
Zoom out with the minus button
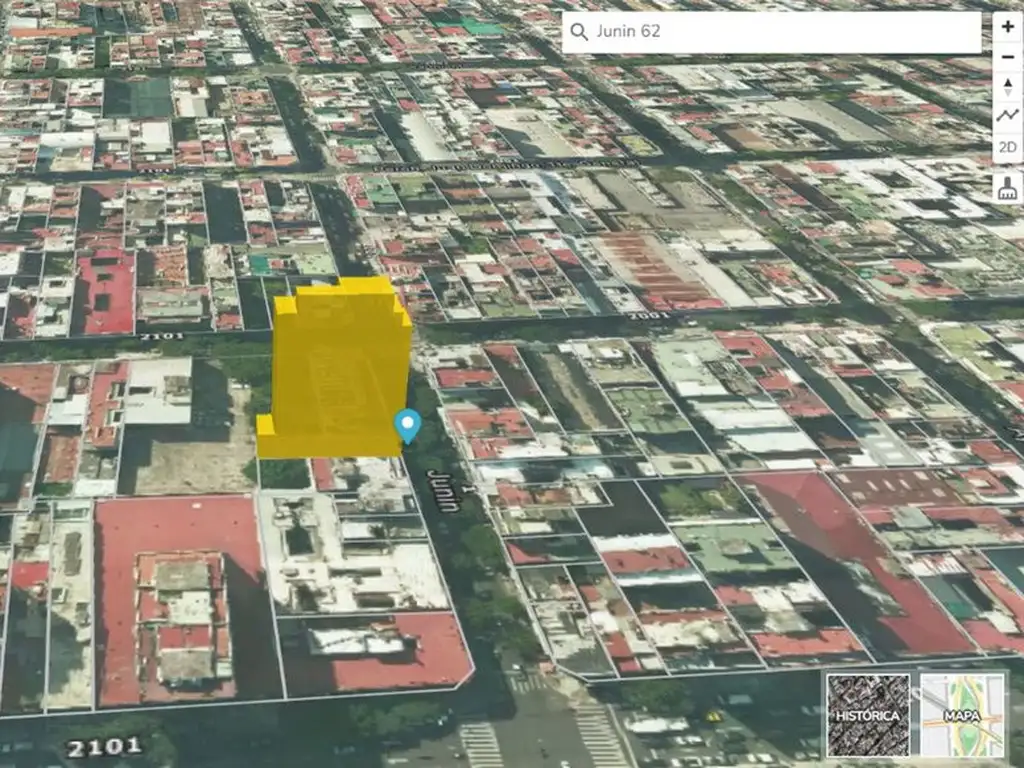pos(1007,57)
